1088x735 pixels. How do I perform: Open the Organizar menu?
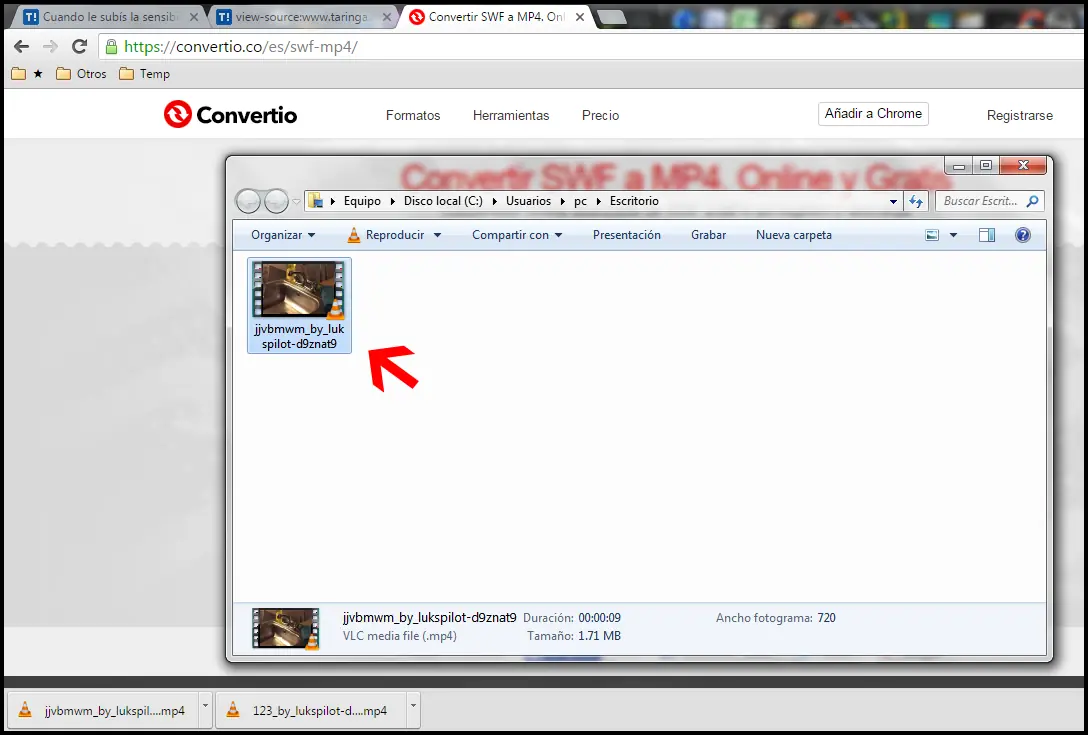[283, 235]
